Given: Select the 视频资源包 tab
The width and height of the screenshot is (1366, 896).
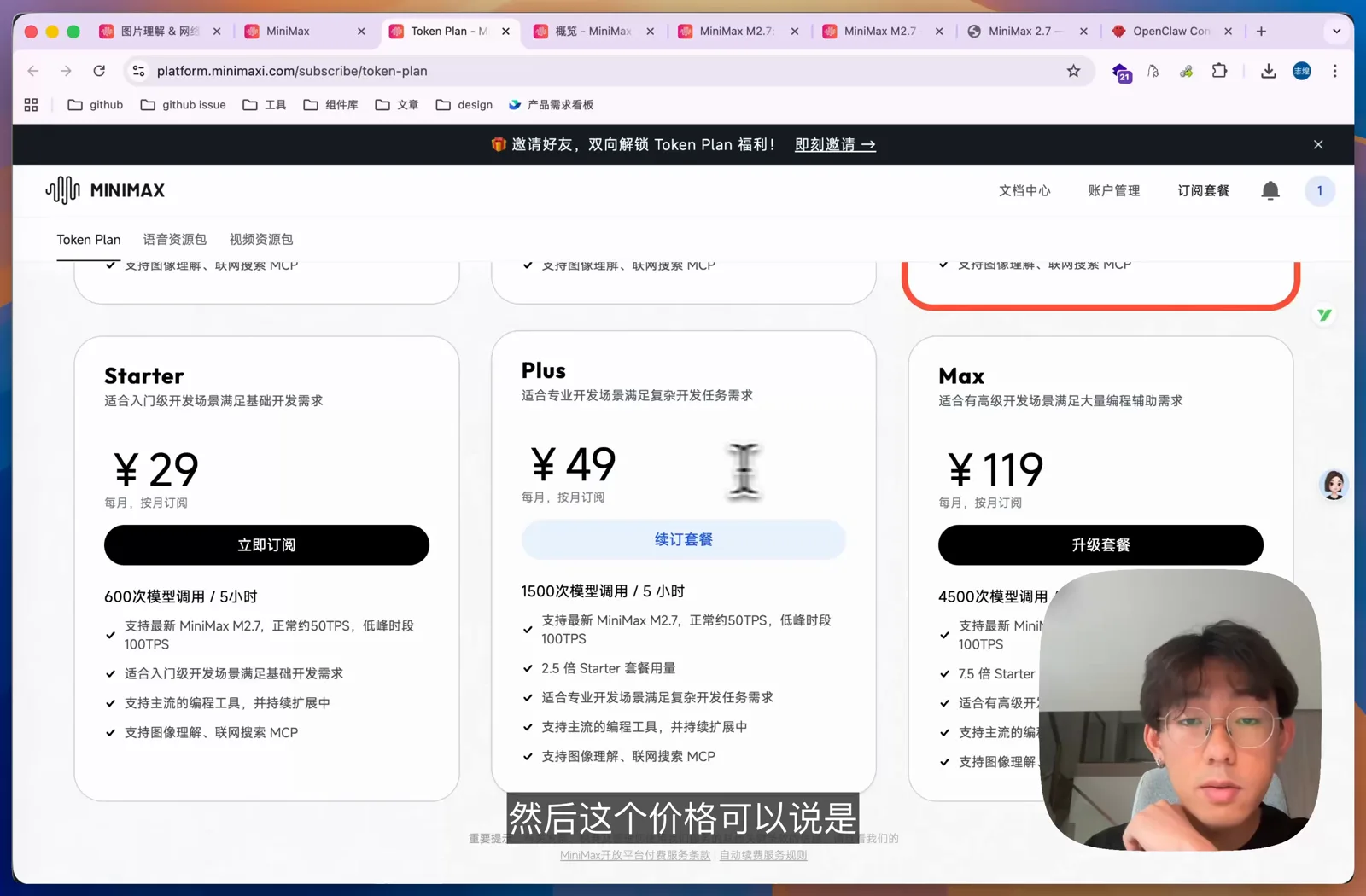Looking at the screenshot, I should [261, 240].
